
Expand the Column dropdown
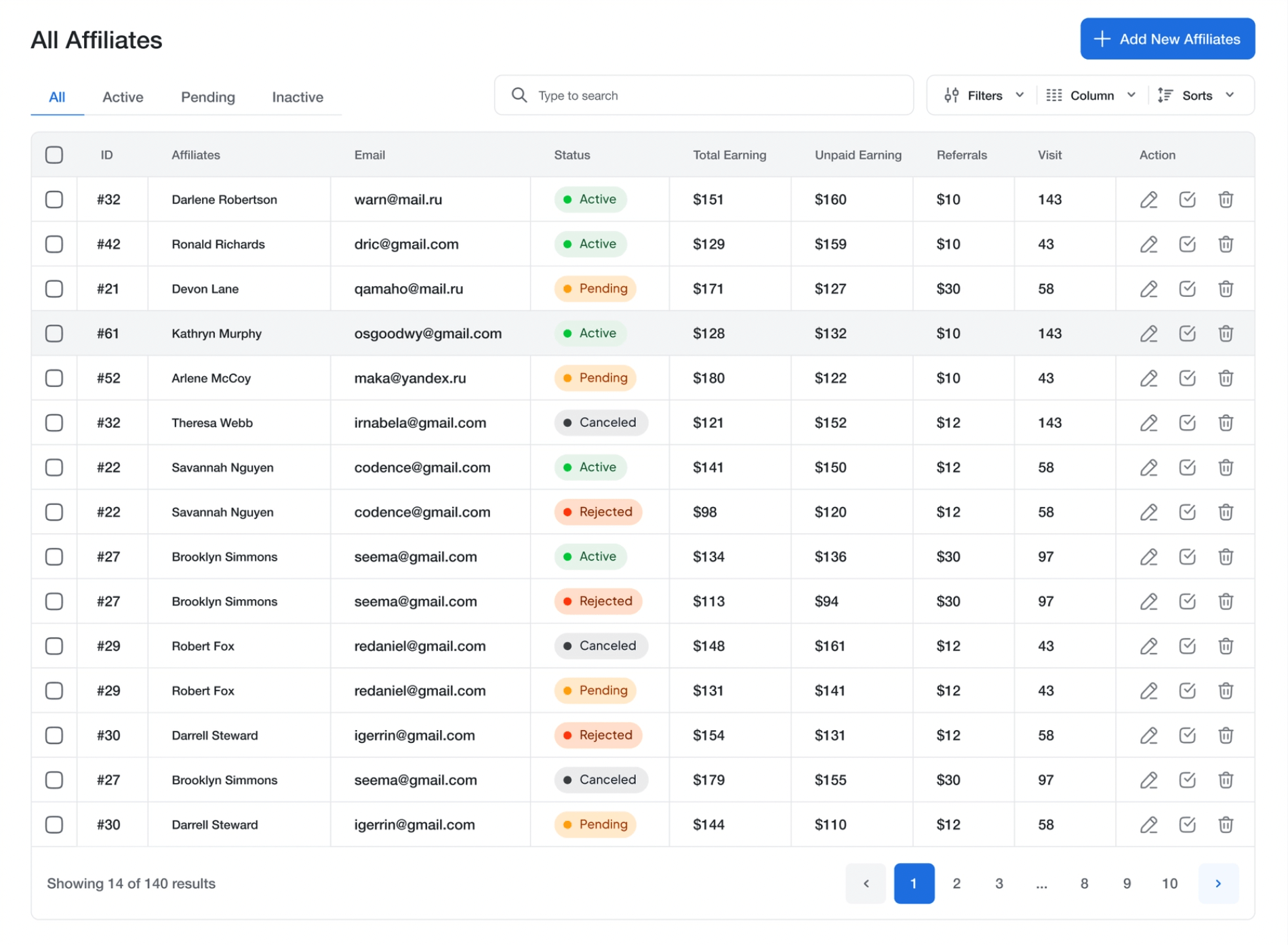(x=1091, y=96)
